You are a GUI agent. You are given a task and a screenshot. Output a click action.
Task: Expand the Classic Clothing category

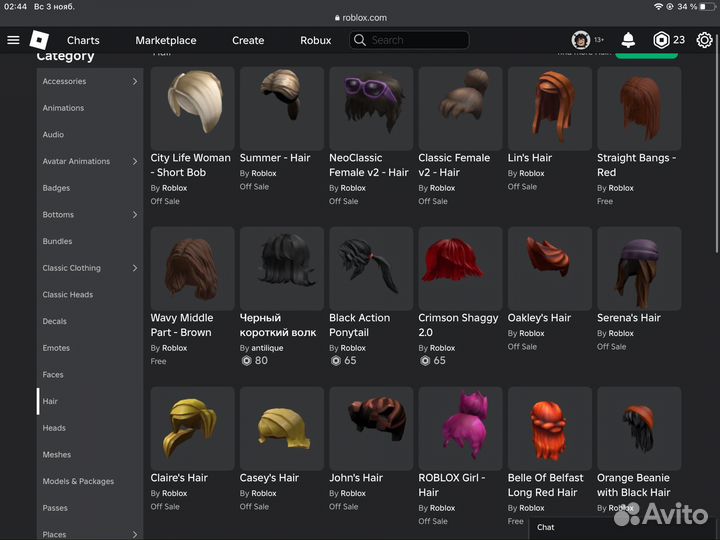(135, 268)
